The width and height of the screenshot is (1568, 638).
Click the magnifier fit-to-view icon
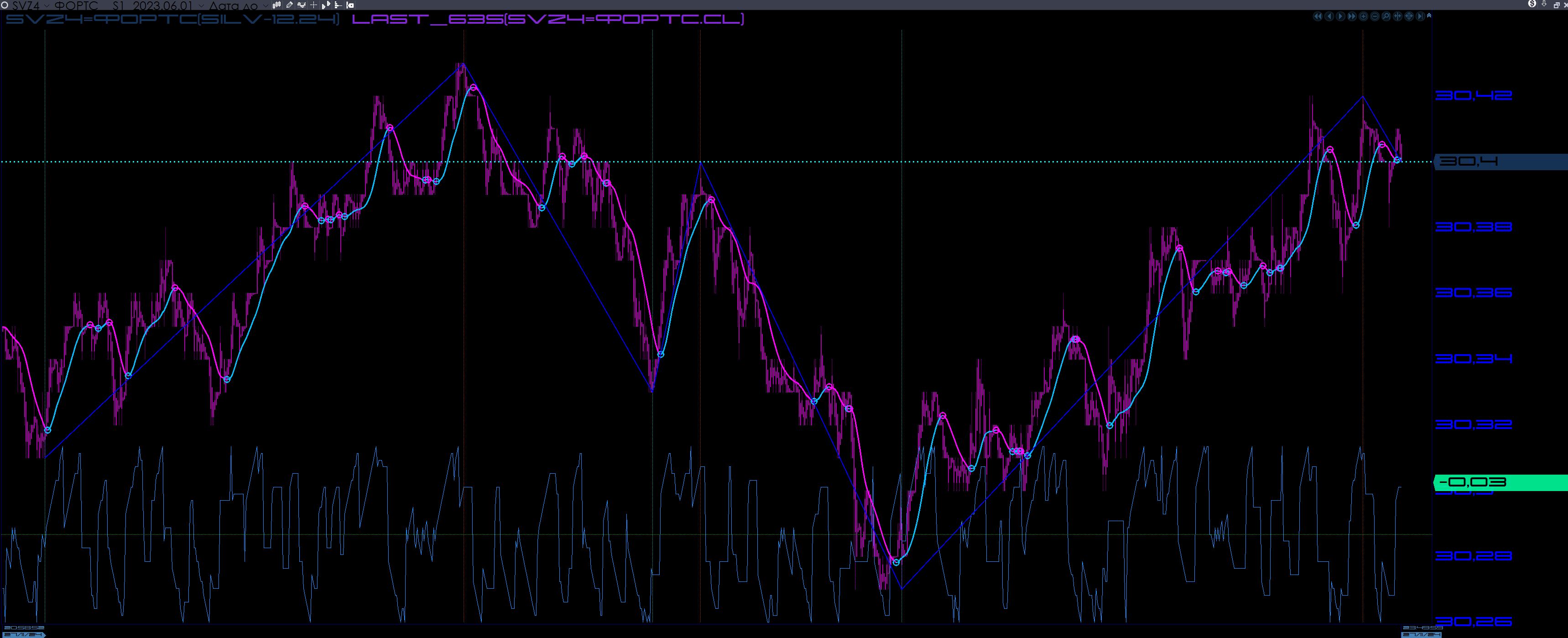coord(1386,16)
